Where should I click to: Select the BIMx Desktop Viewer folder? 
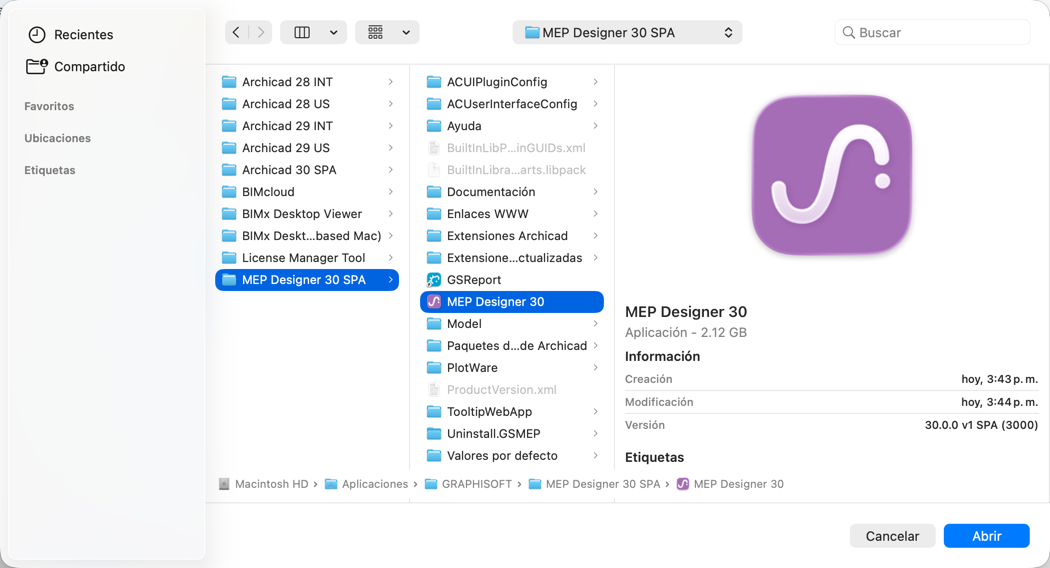click(x=307, y=214)
